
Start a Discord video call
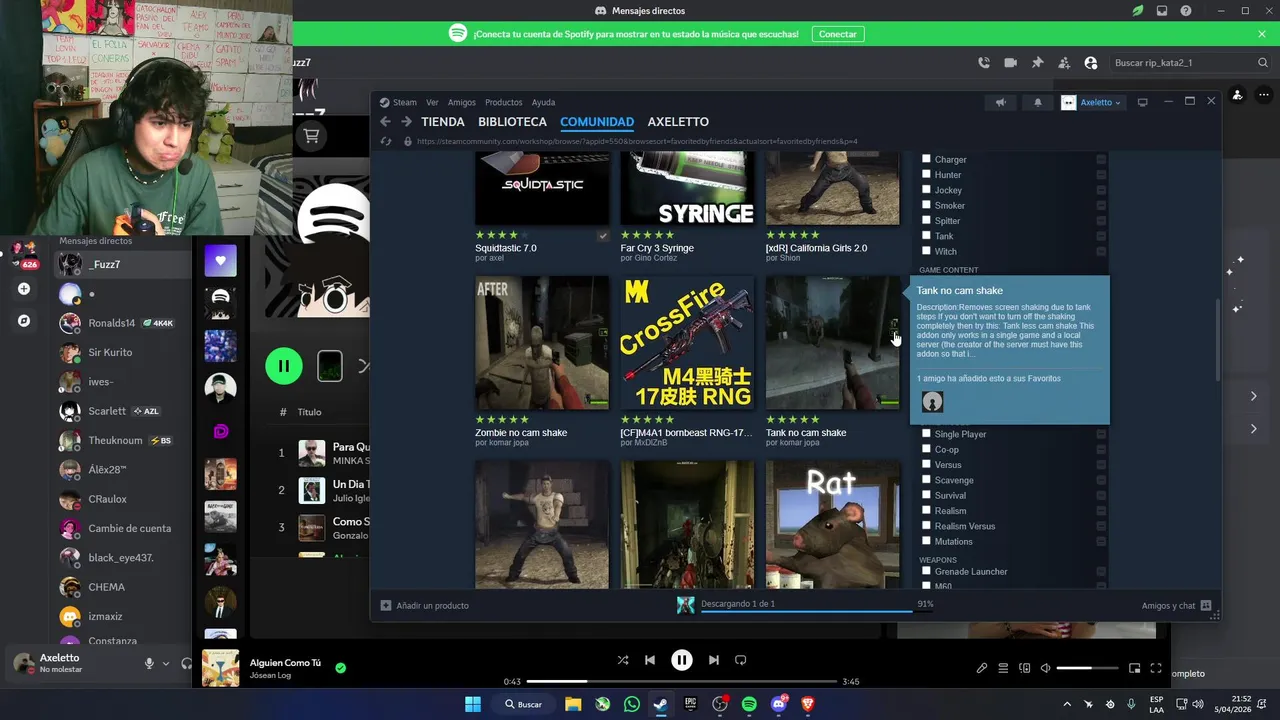(x=1011, y=62)
